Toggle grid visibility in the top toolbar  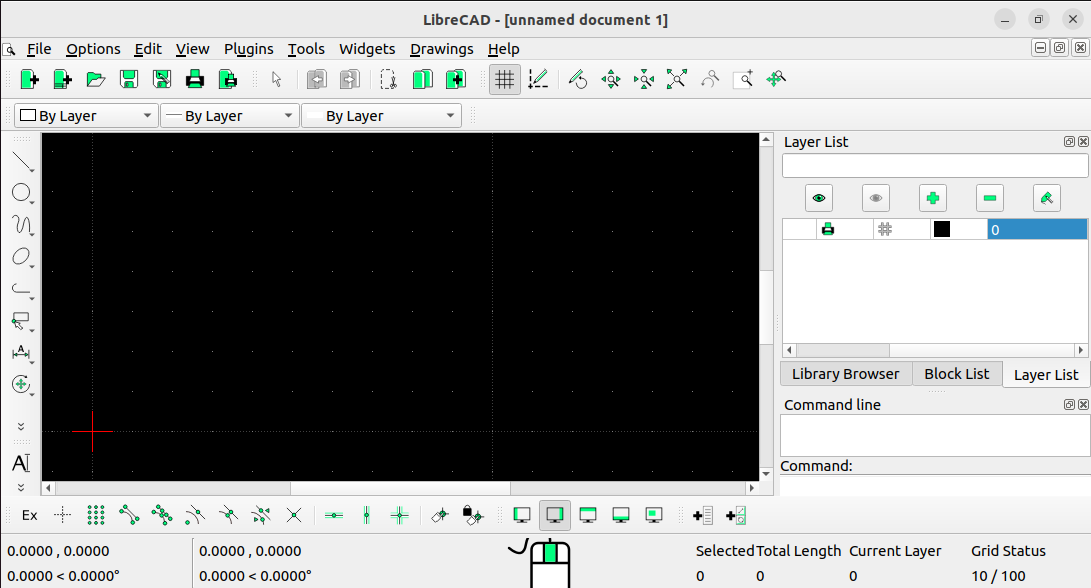(504, 78)
